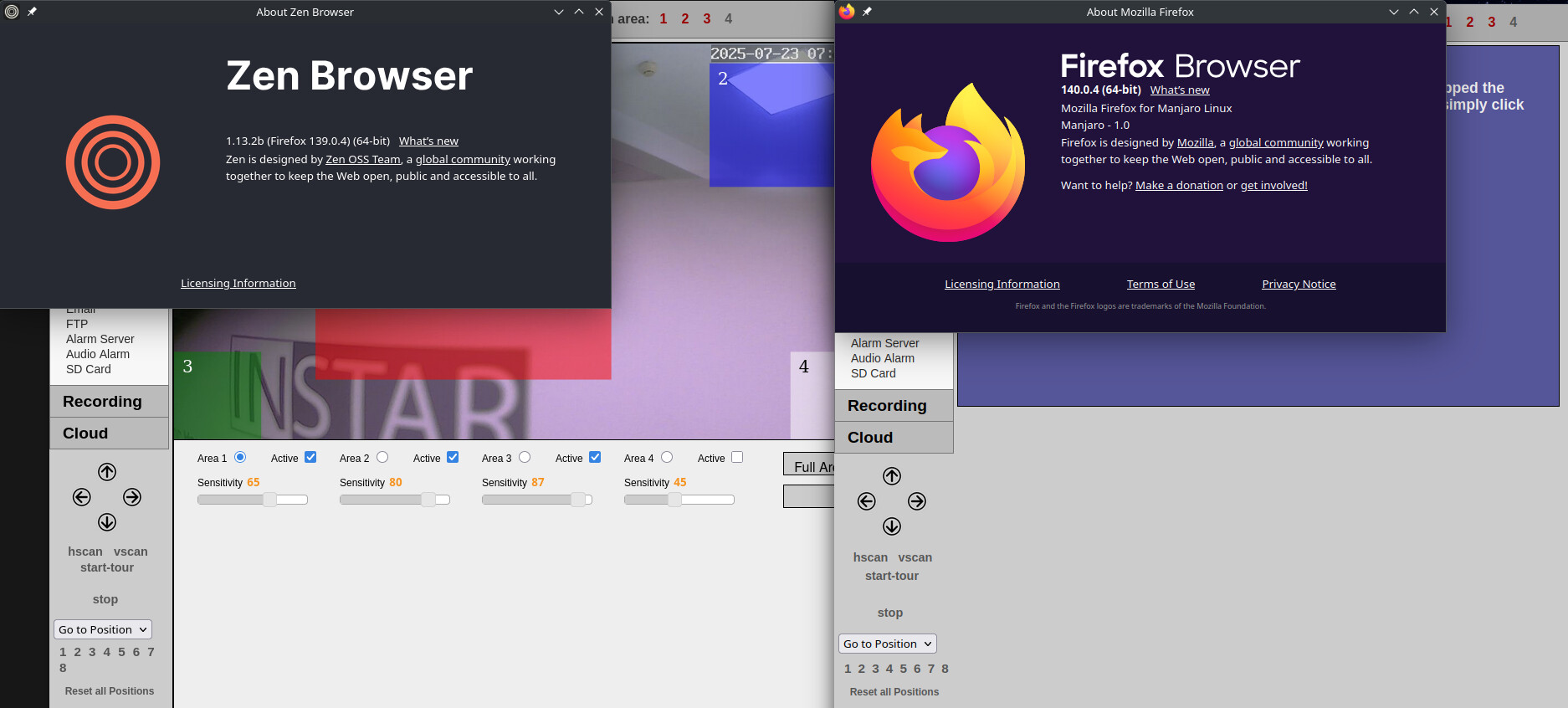The height and width of the screenshot is (708, 1568).
Task: Click Firefox icon in About Mozilla Firefox title bar
Action: [x=847, y=12]
